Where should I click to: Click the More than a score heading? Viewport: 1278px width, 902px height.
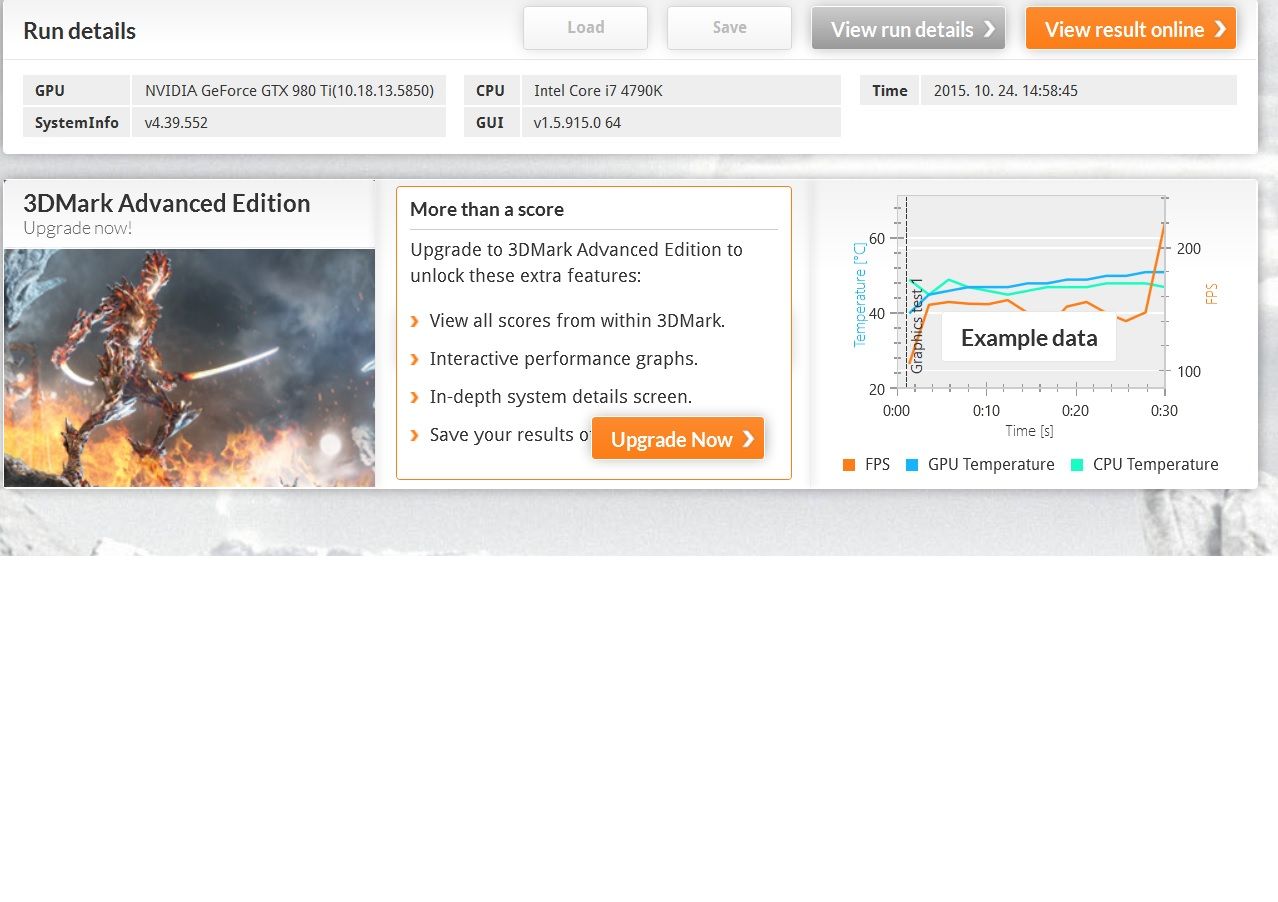[x=487, y=209]
